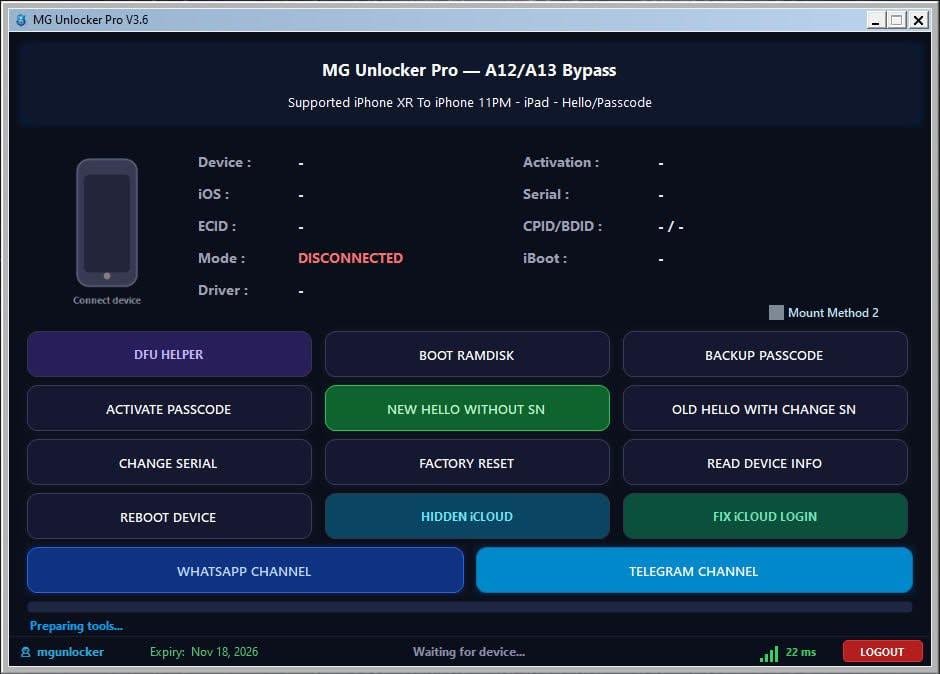The height and width of the screenshot is (674, 940).
Task: Click the CHANGE SERIAL button
Action: tap(169, 462)
